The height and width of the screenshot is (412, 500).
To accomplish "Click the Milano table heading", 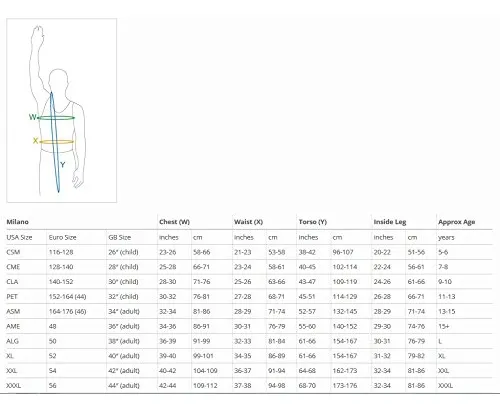I will (x=17, y=222).
